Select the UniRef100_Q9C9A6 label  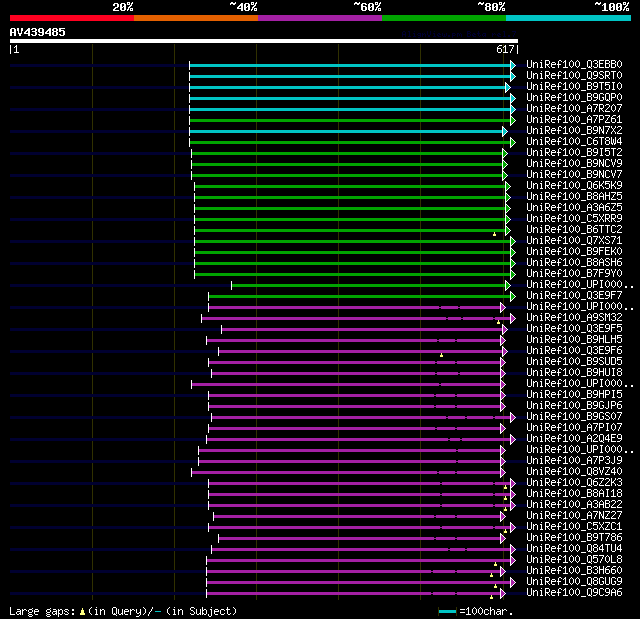pos(574,593)
